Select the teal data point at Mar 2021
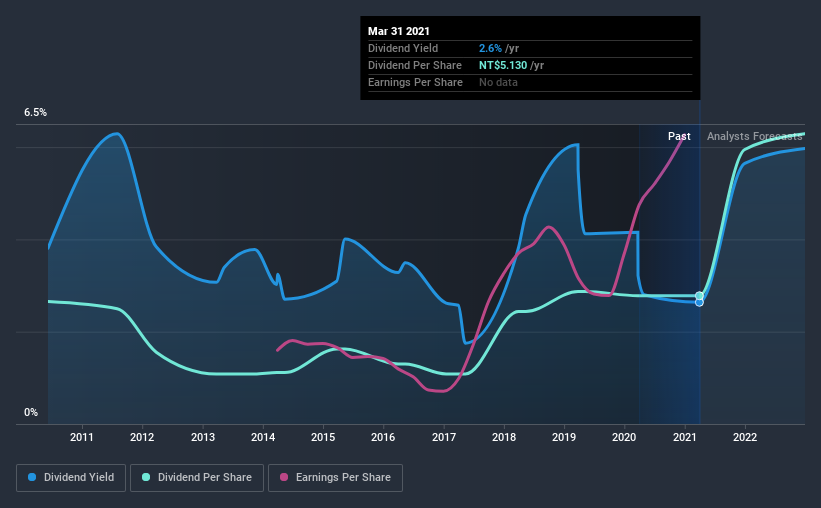Viewport: 821px width, 508px height. pyautogui.click(x=699, y=296)
